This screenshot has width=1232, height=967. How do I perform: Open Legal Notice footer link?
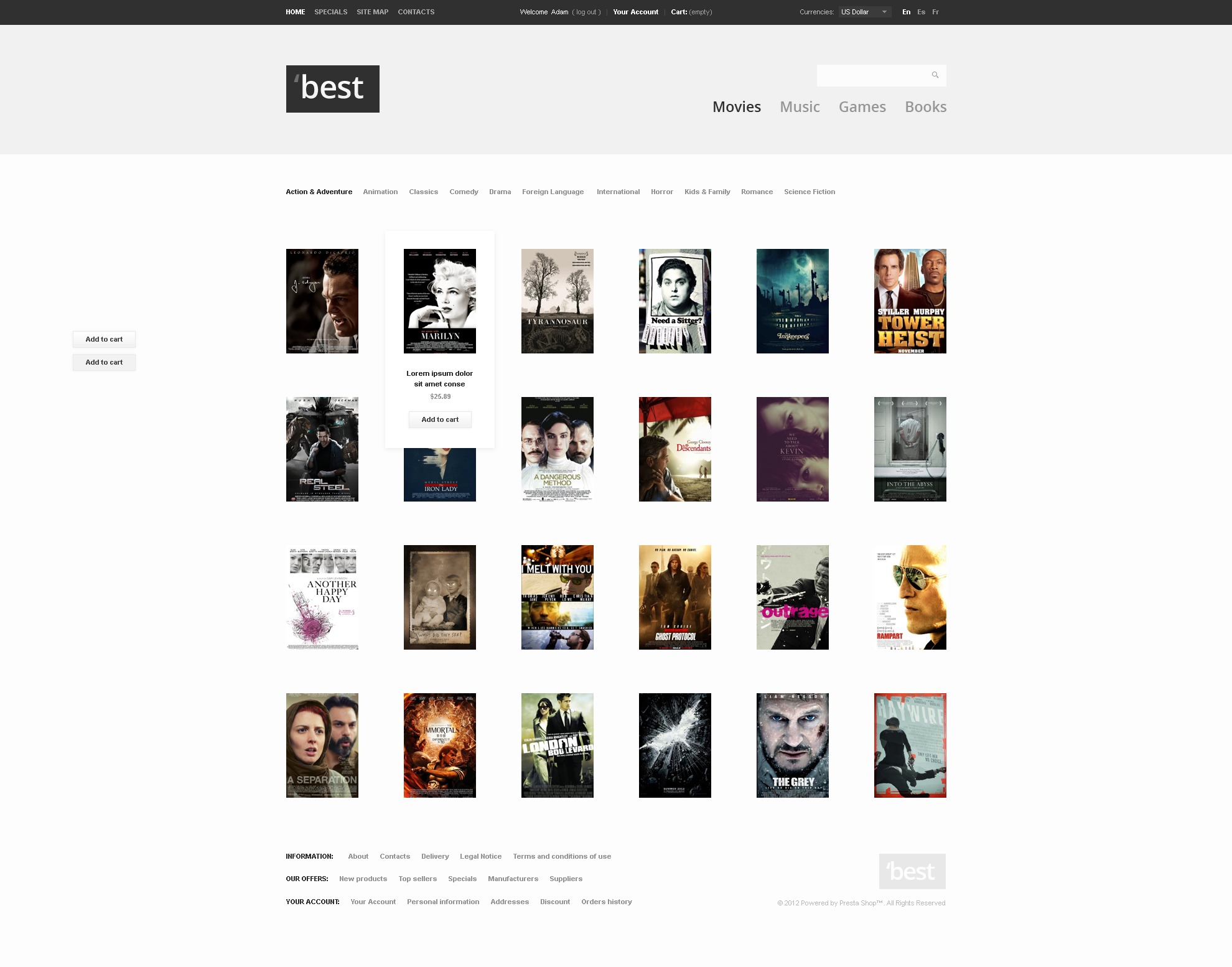tap(480, 856)
